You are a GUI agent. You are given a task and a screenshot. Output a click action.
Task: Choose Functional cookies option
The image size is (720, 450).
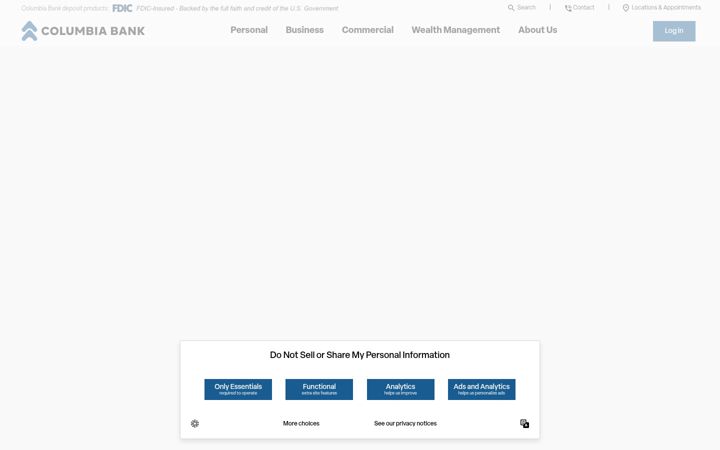pyautogui.click(x=319, y=389)
